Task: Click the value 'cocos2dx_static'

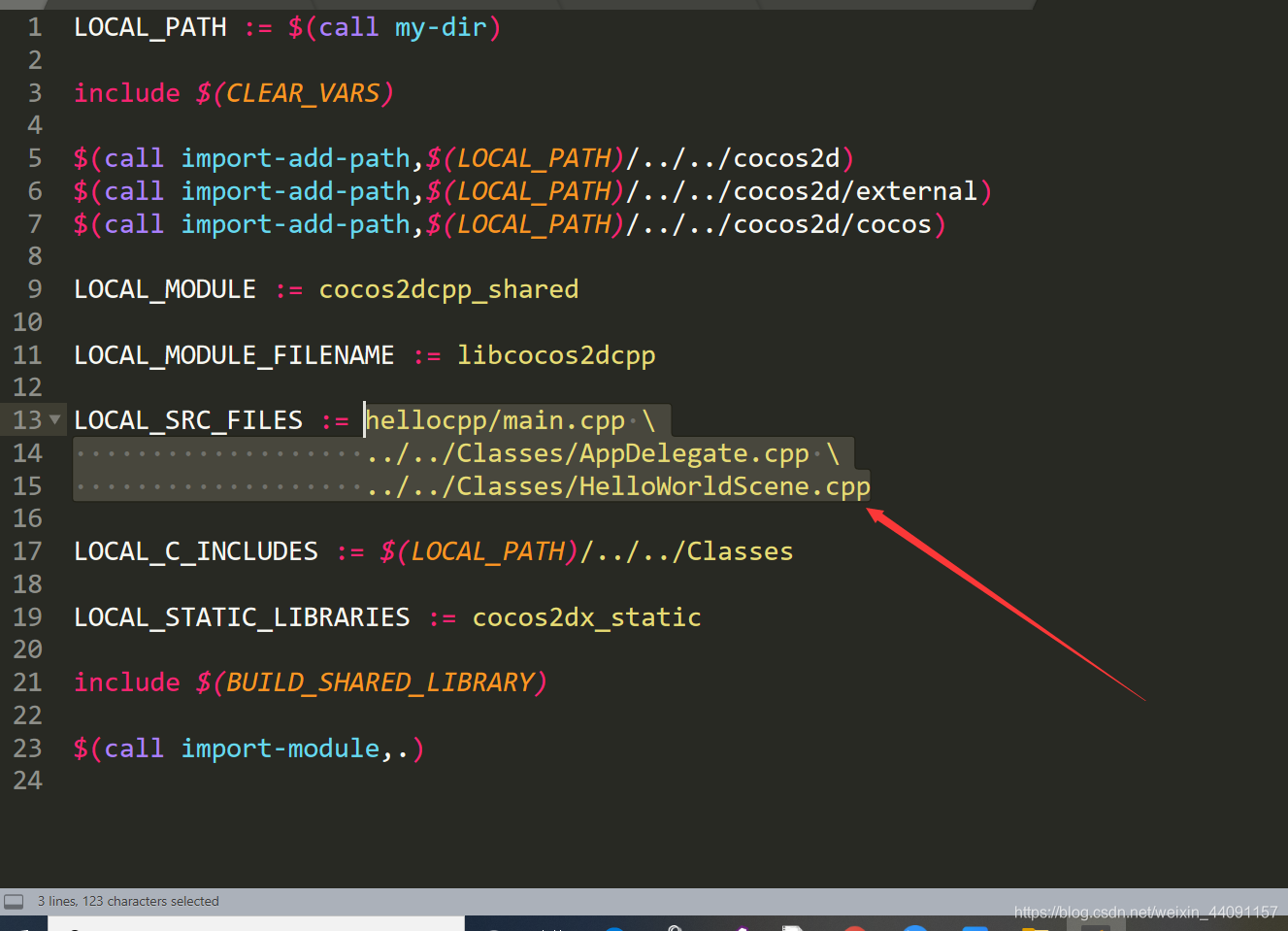Action: point(587,617)
